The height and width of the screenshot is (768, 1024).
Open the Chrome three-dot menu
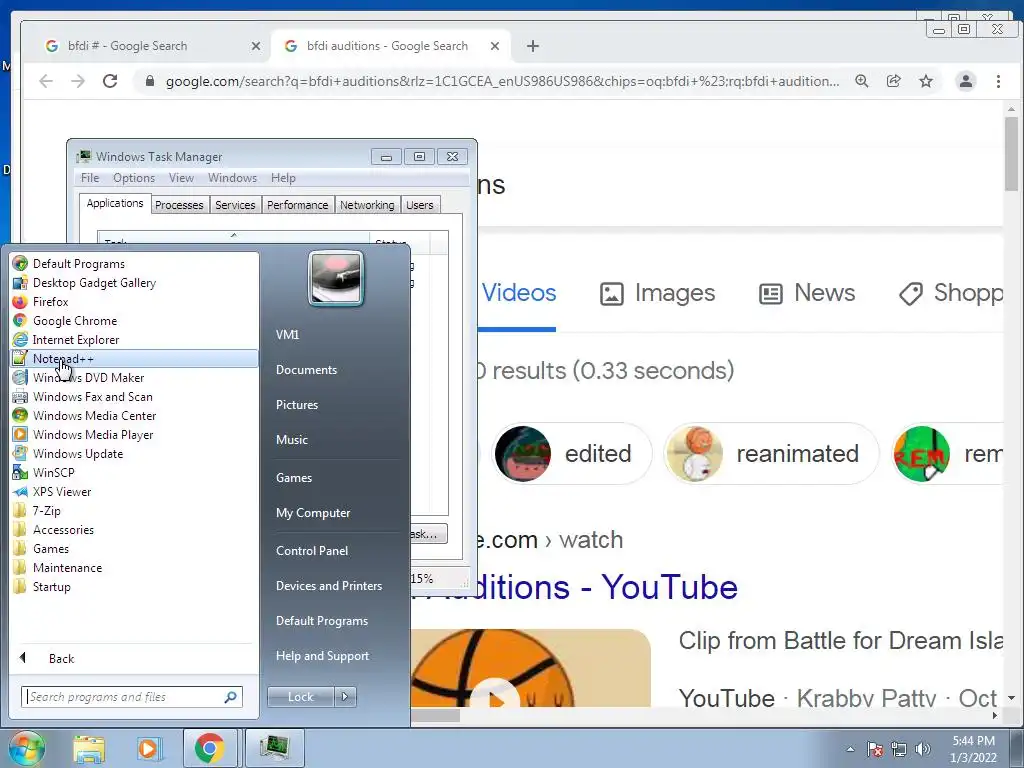coord(998,81)
